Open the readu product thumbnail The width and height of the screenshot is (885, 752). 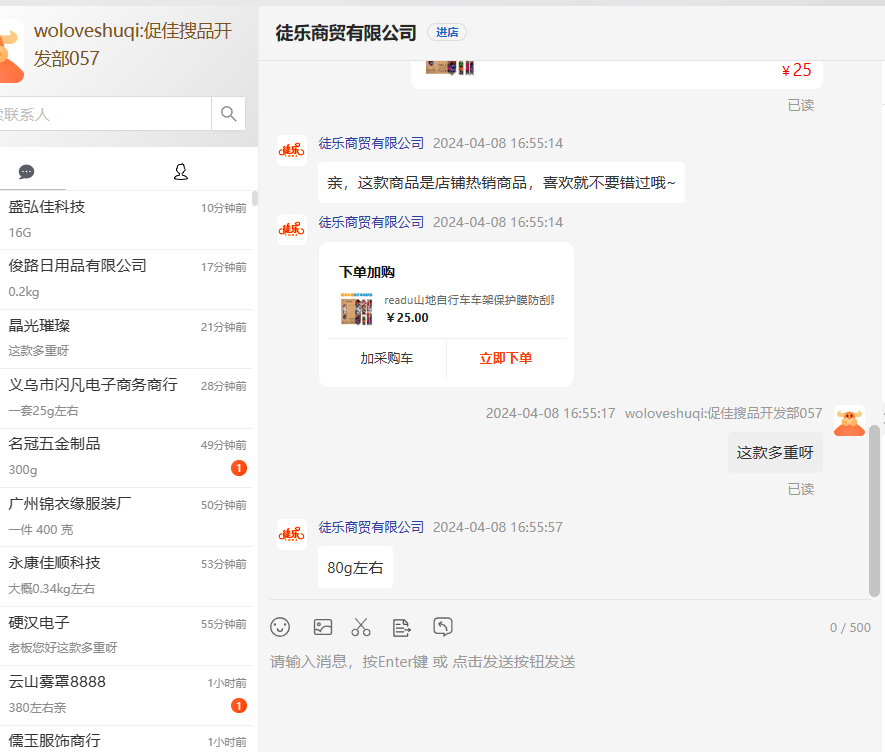pos(357,309)
